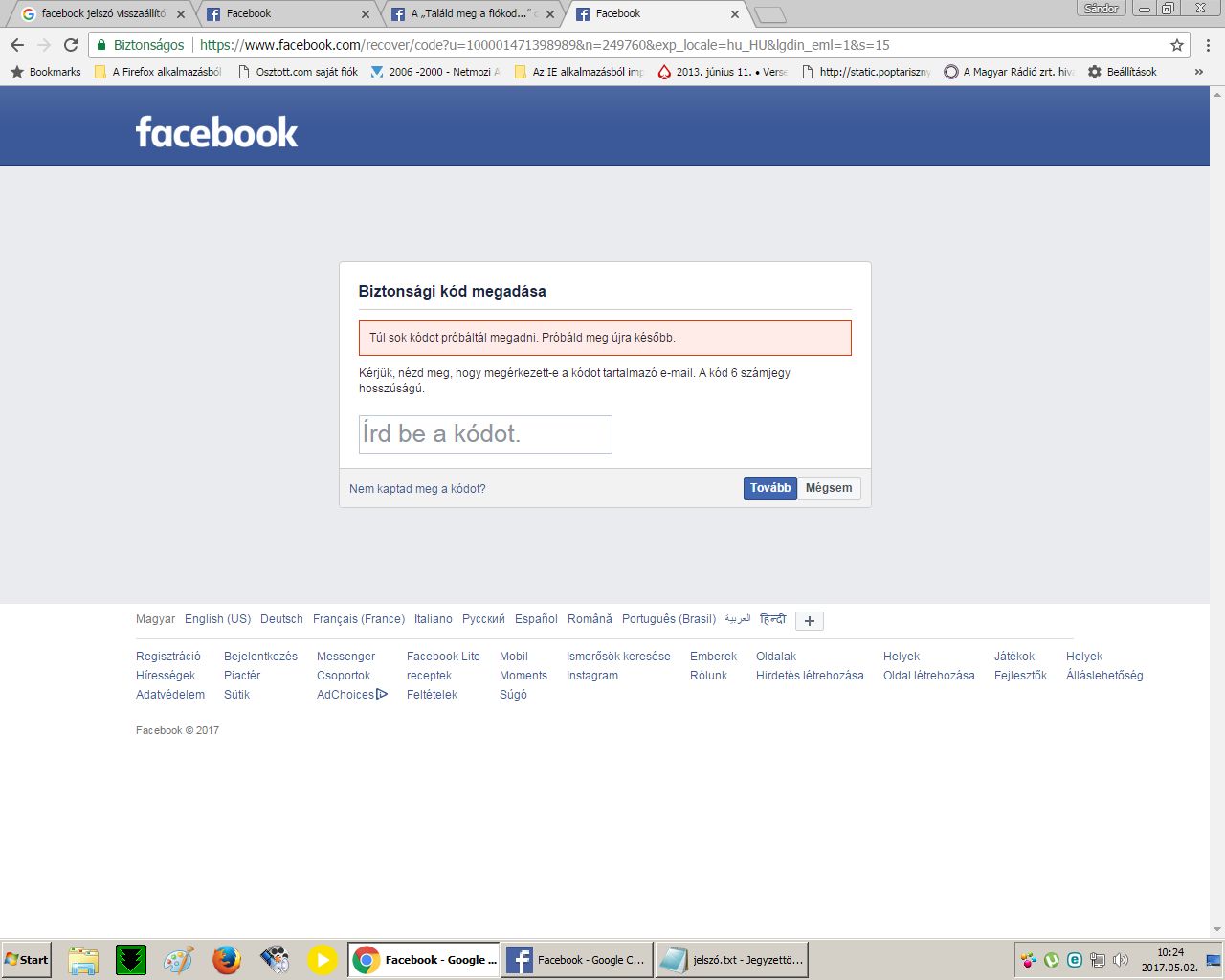
Task: Open Az IE alkalmazásból bookmark folder
Action: 579,72
